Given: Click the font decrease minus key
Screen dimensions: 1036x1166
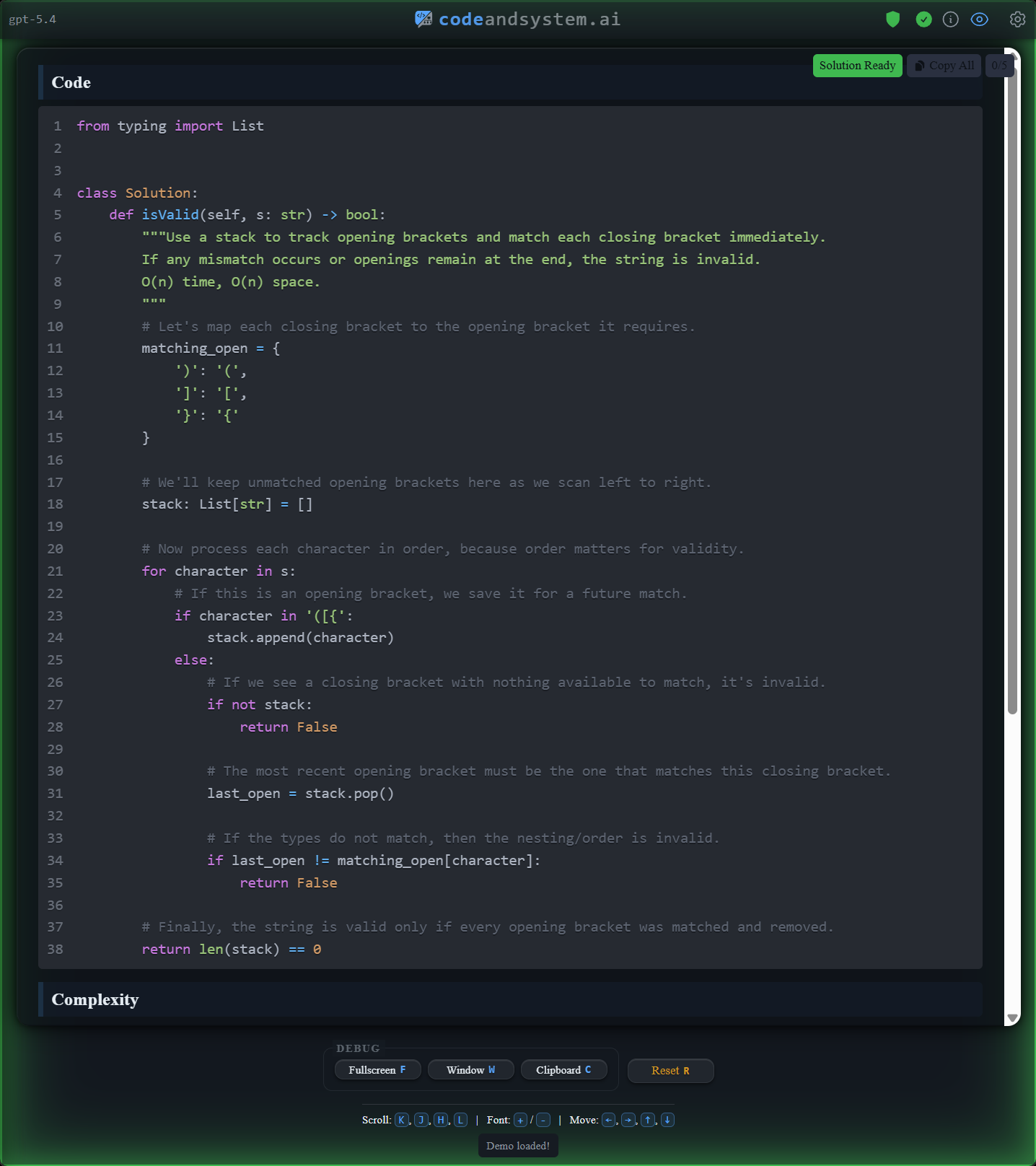Looking at the screenshot, I should pos(543,1120).
